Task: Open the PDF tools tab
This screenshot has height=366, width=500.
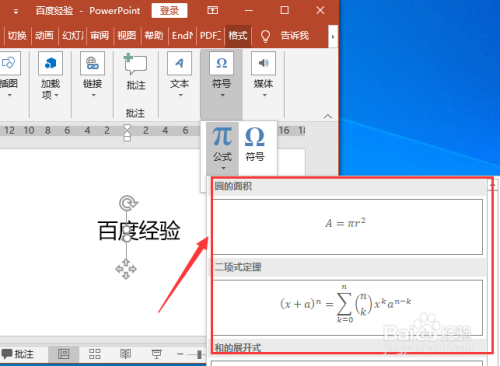Action: tap(210, 35)
